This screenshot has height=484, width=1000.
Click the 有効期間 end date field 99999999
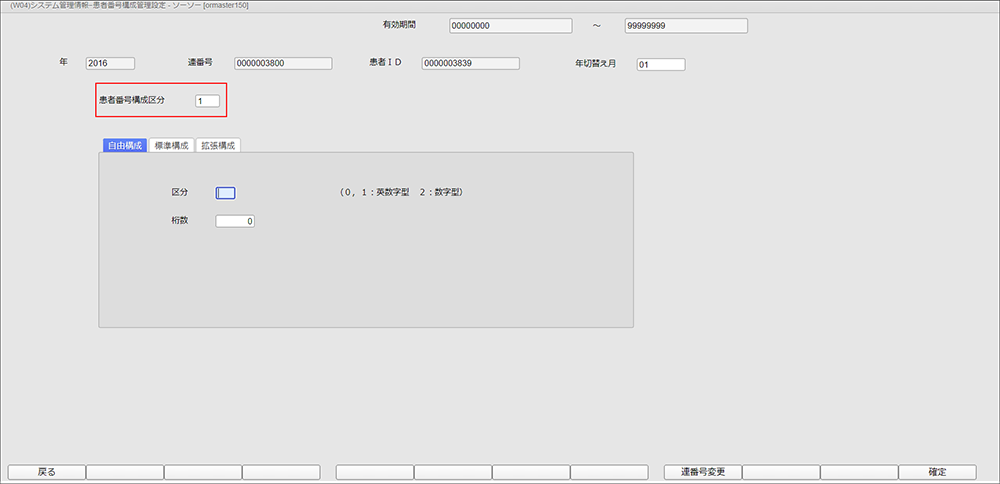tap(686, 26)
